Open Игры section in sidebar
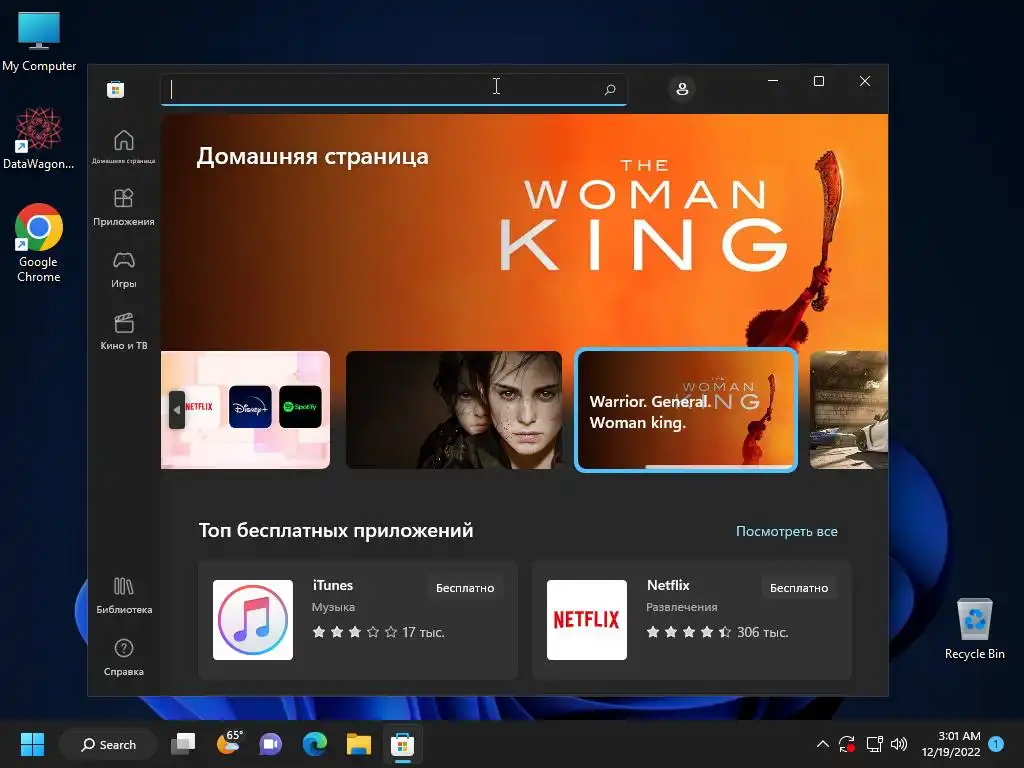Image resolution: width=1024 pixels, height=768 pixels. click(123, 270)
